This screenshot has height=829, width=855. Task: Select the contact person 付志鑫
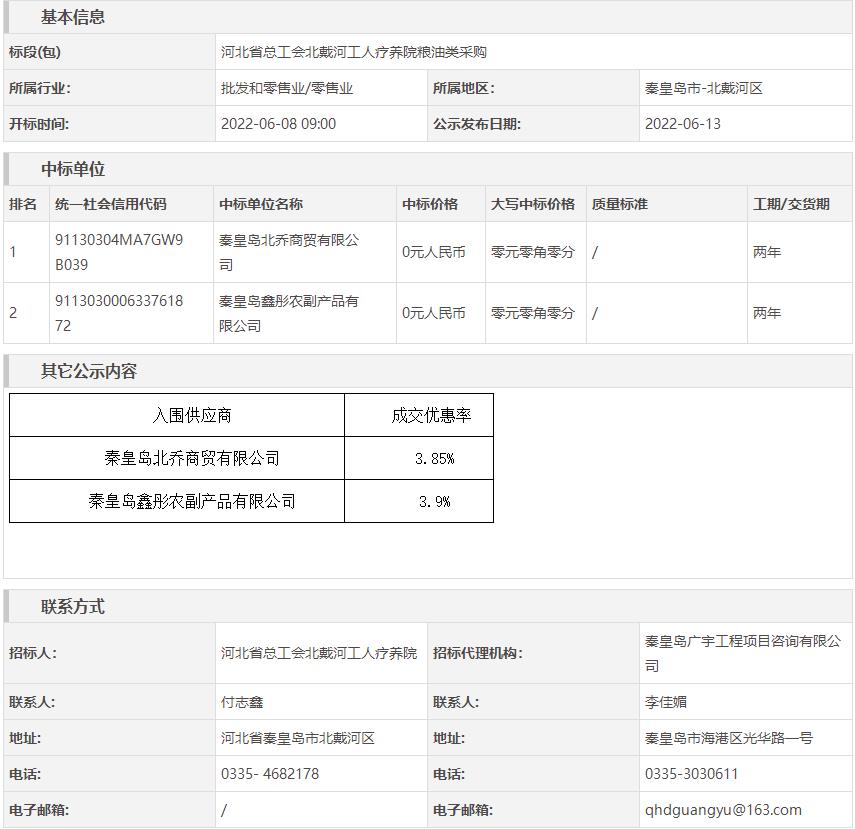coord(242,702)
